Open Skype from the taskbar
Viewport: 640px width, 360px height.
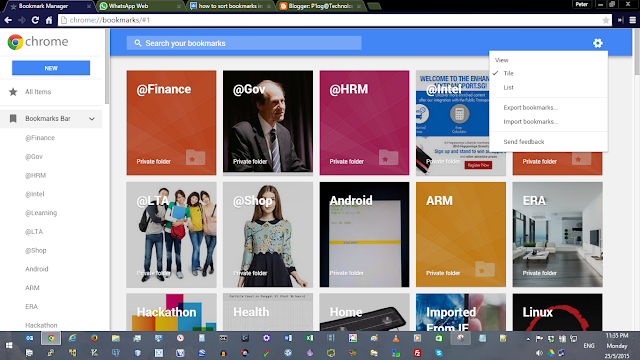point(439,353)
